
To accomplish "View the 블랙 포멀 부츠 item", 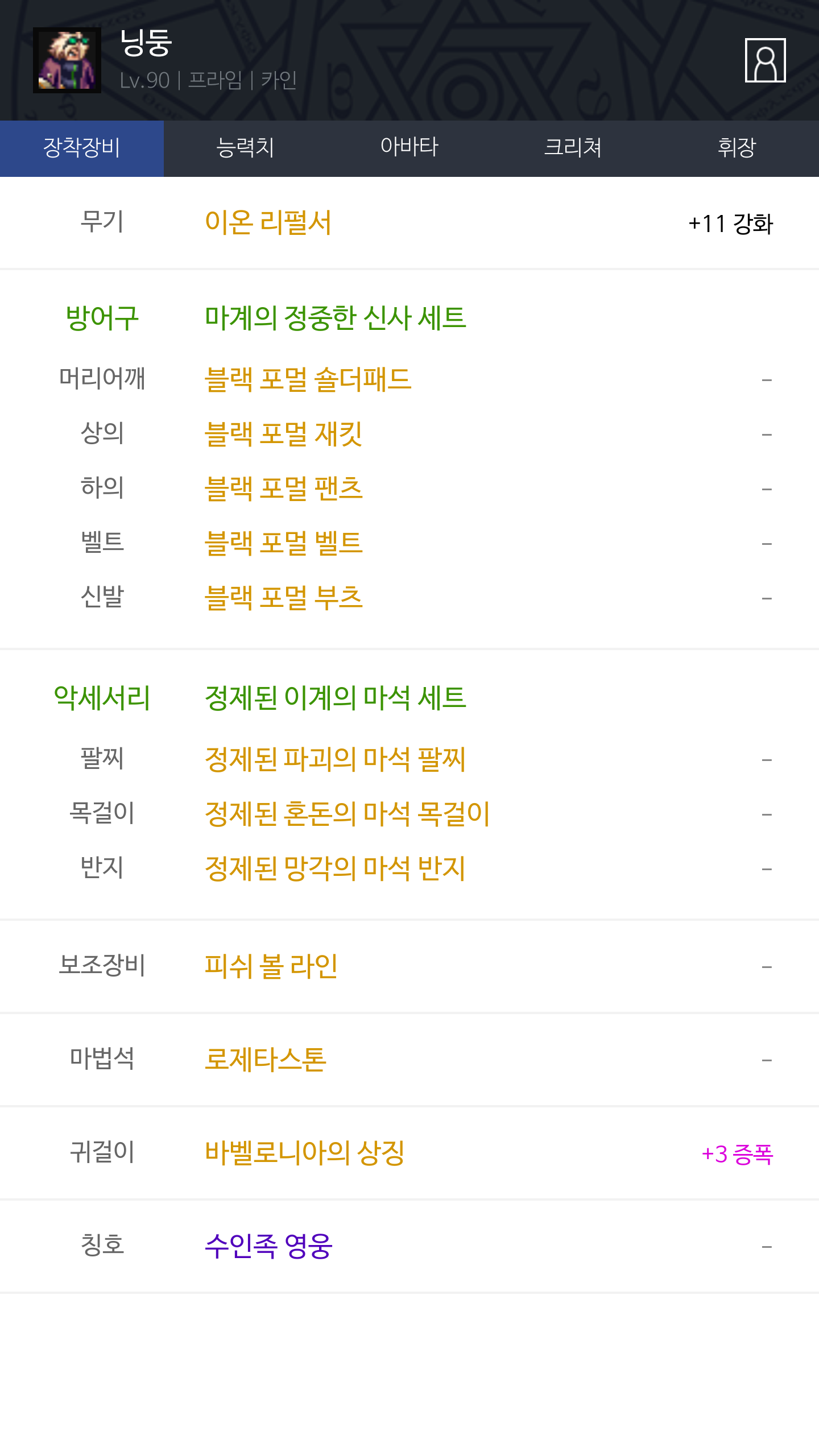I will coord(283,598).
